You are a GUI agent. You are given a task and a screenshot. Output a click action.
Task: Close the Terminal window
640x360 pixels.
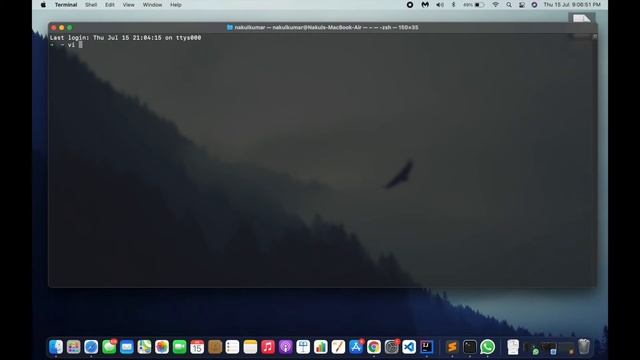click(x=53, y=28)
